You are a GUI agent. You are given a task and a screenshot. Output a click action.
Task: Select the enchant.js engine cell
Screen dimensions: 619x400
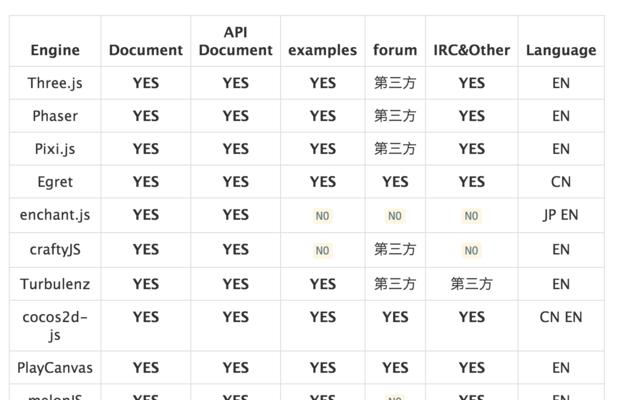point(55,215)
